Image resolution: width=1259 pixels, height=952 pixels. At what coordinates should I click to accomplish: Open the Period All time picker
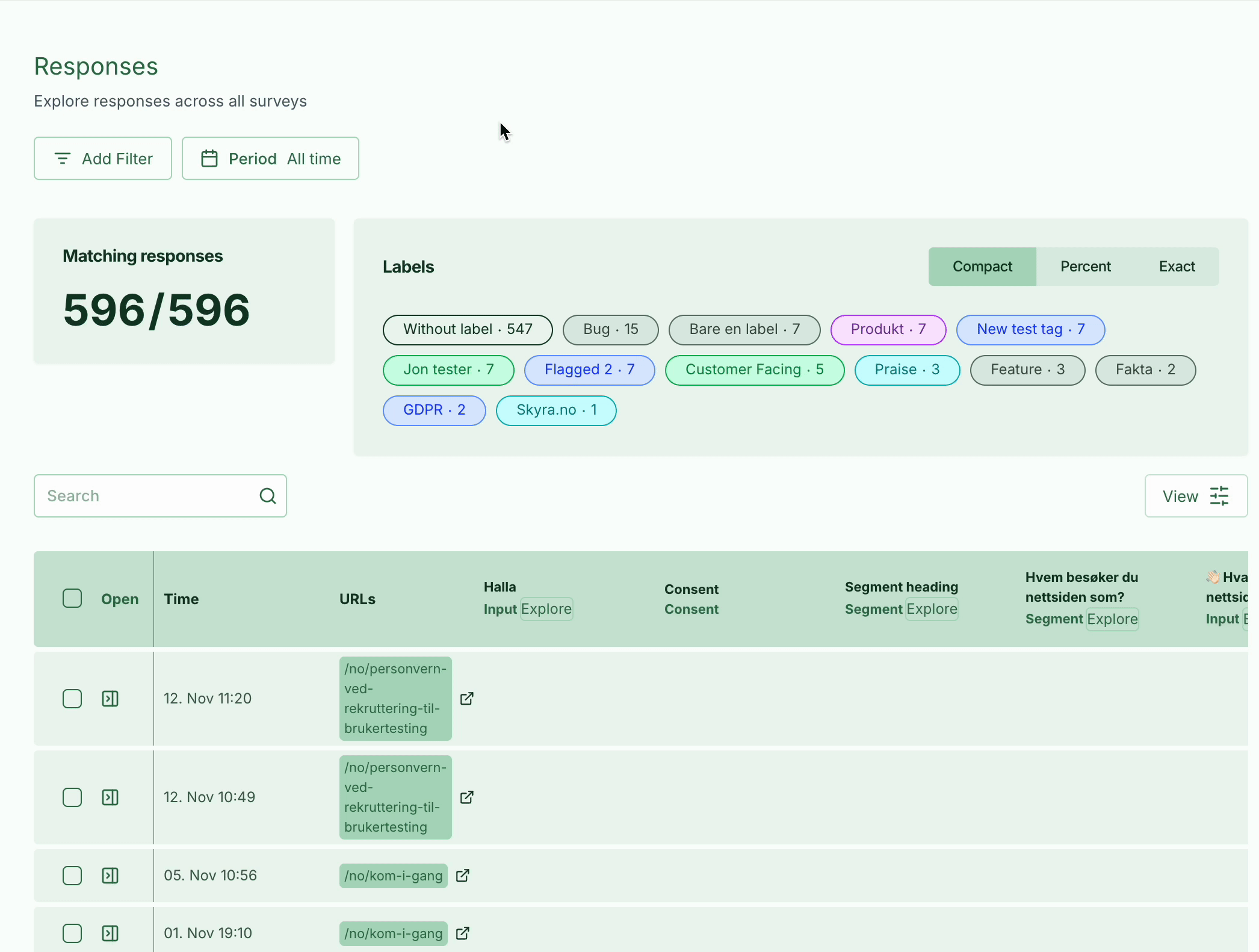point(270,158)
